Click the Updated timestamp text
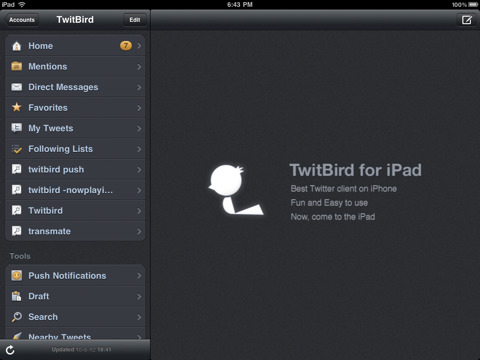Image resolution: width=480 pixels, height=360 pixels. click(81, 349)
